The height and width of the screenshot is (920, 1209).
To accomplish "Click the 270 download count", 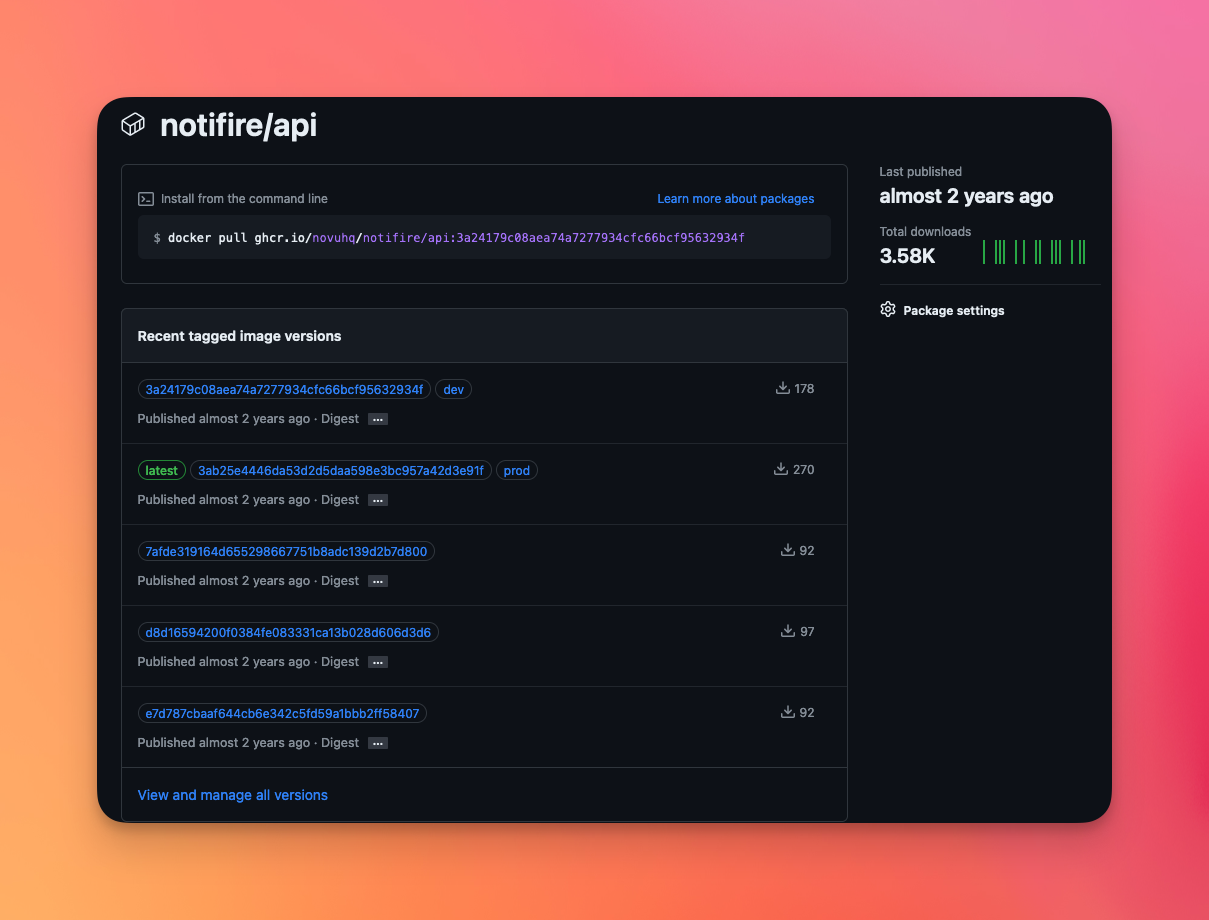I will [x=803, y=470].
